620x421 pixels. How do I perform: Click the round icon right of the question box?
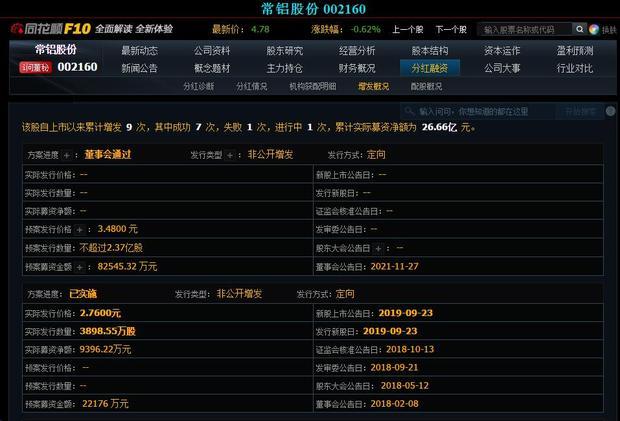[611, 111]
